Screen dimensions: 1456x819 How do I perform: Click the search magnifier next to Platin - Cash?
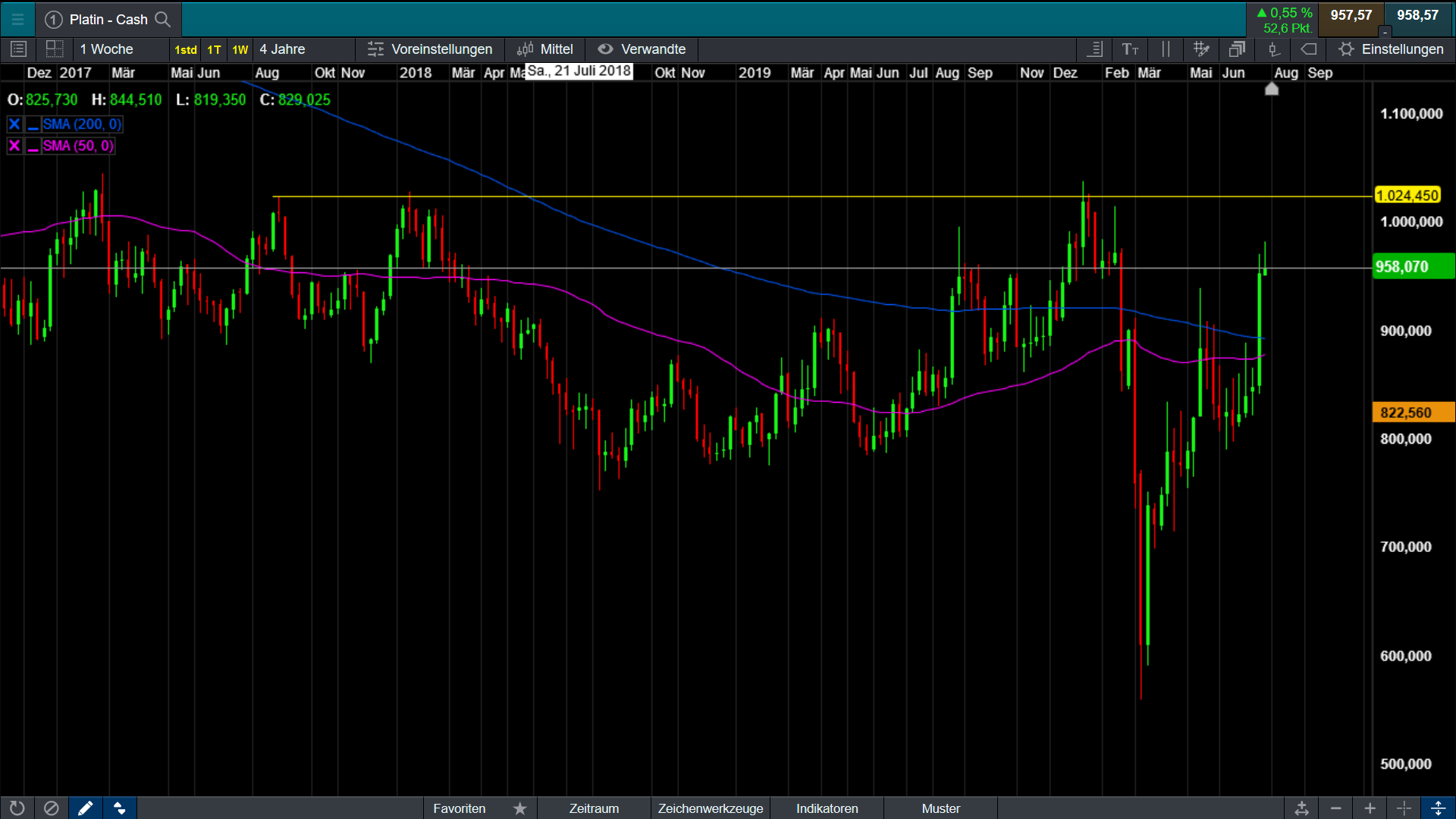(162, 19)
